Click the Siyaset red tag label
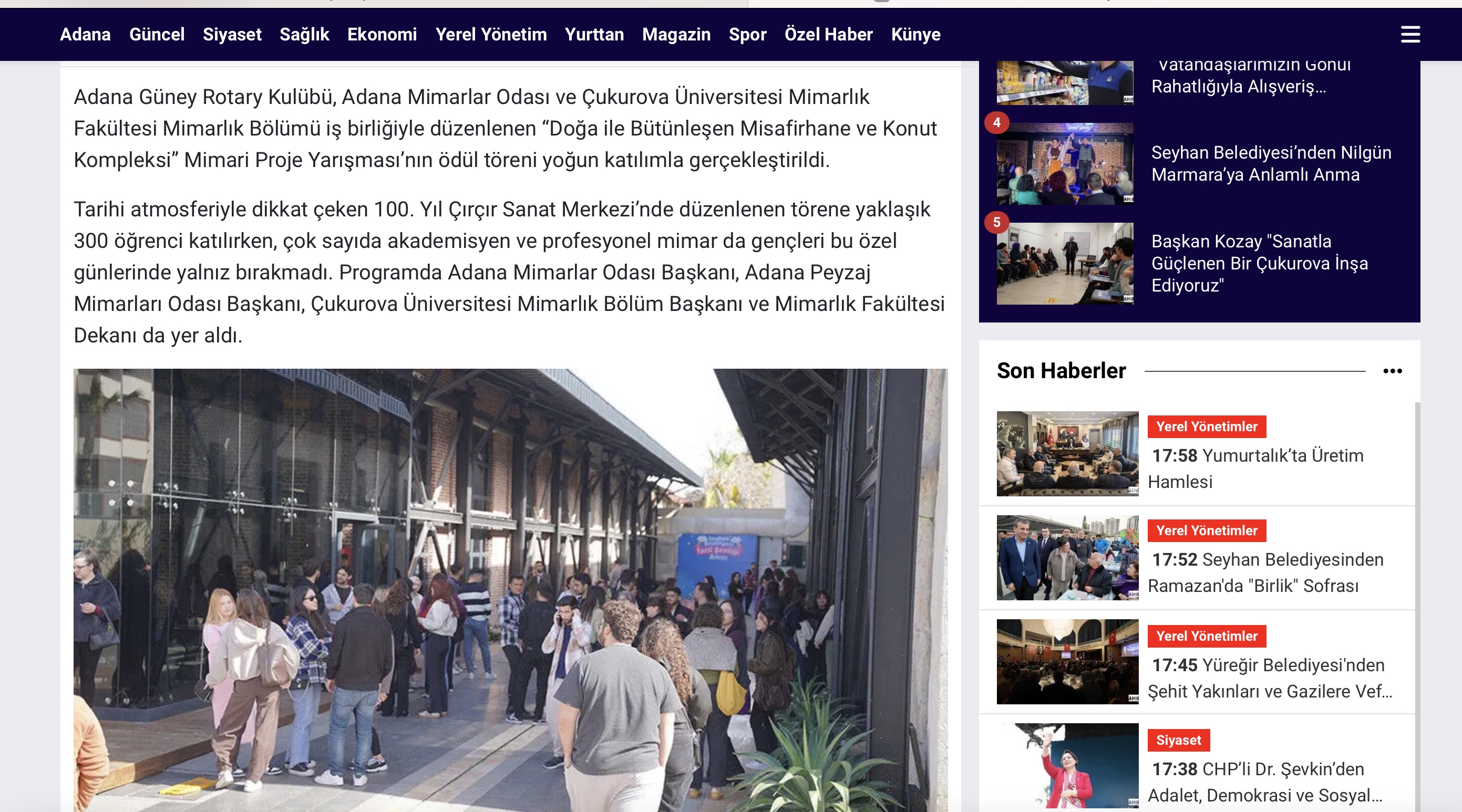 pos(1178,740)
